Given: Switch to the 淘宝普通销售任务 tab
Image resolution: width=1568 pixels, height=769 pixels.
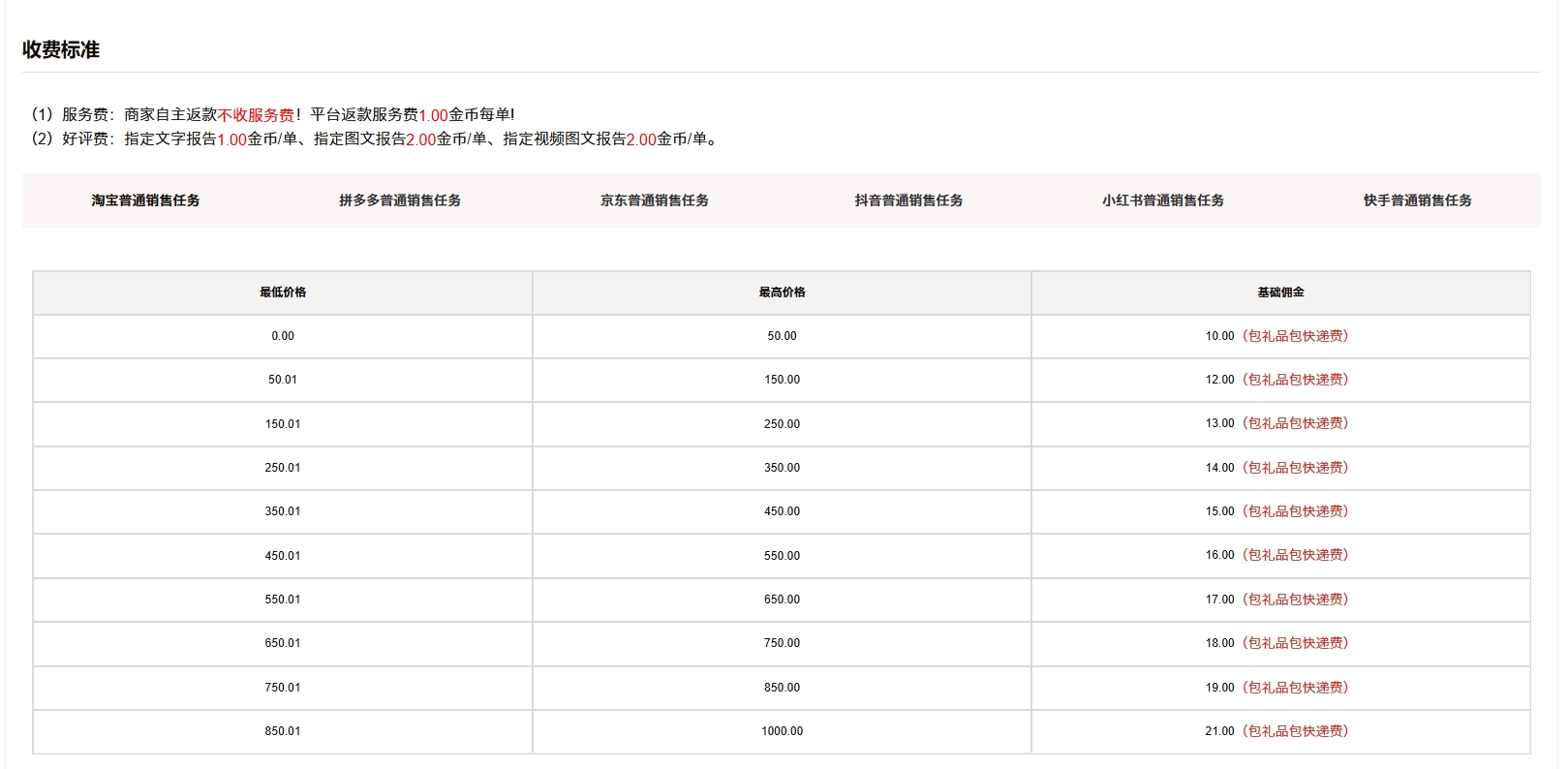Looking at the screenshot, I should coord(145,200).
